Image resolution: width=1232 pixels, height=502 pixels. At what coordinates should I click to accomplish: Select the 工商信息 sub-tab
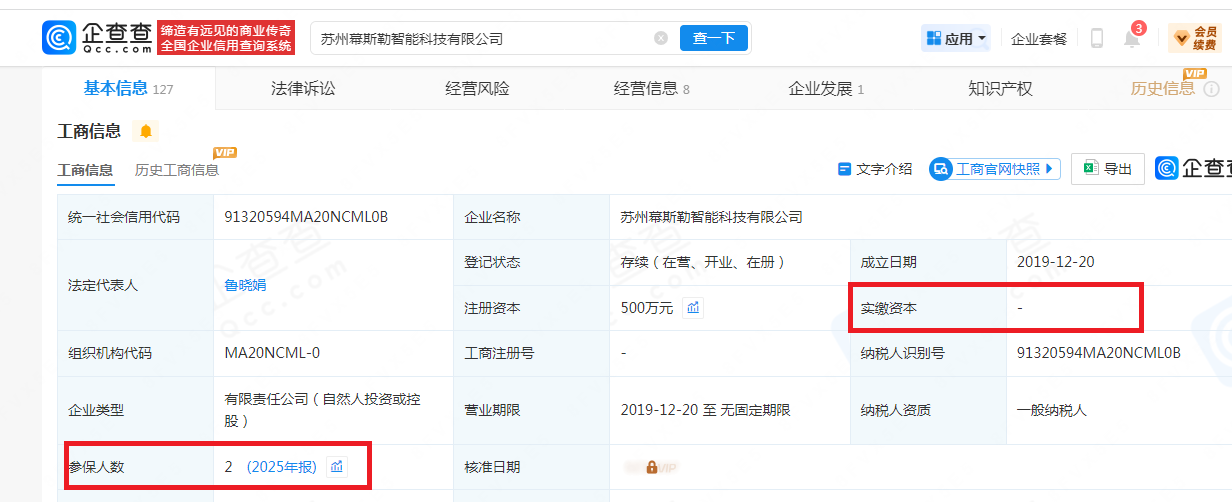pos(85,170)
